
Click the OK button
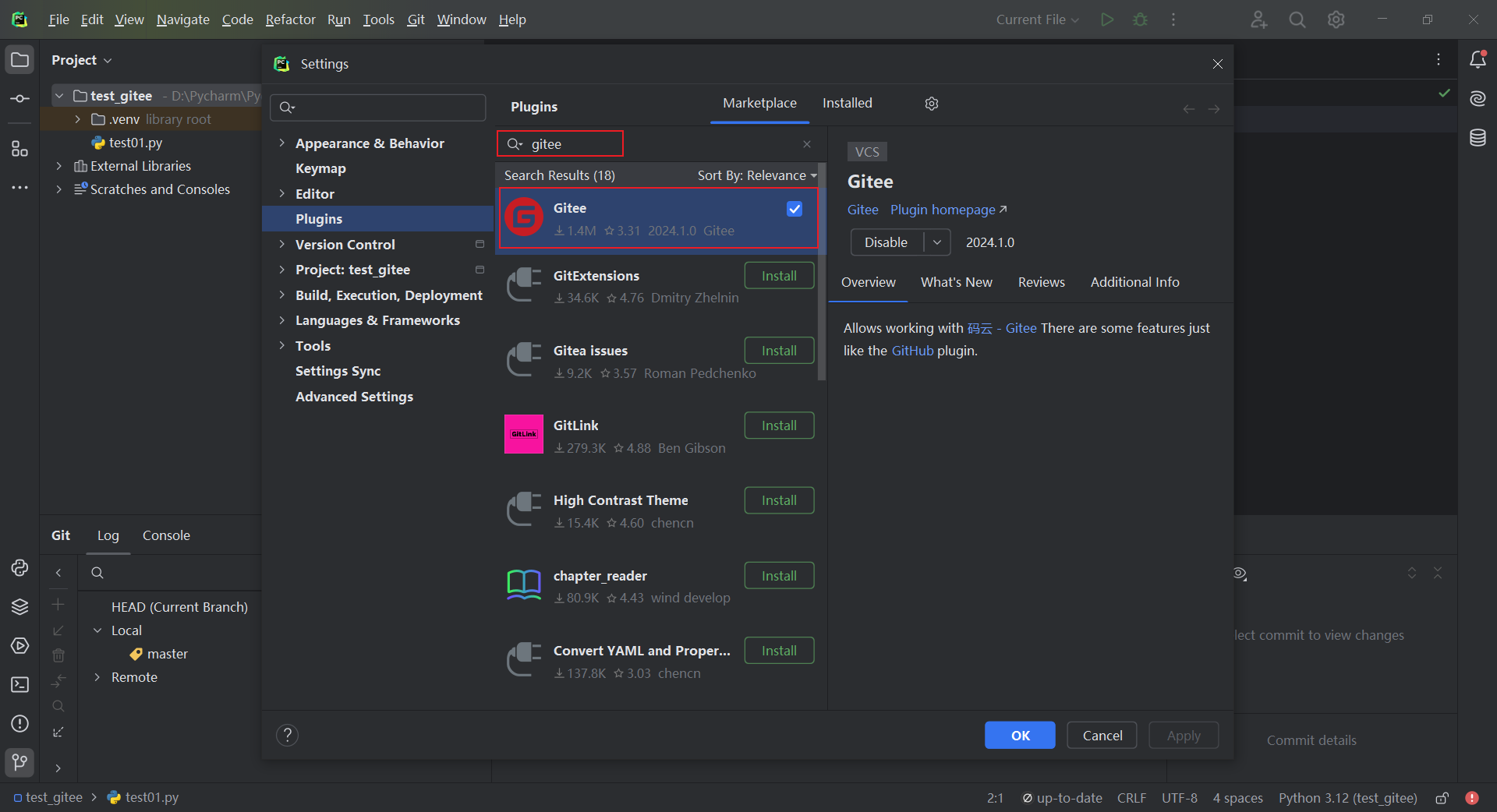click(x=1020, y=736)
